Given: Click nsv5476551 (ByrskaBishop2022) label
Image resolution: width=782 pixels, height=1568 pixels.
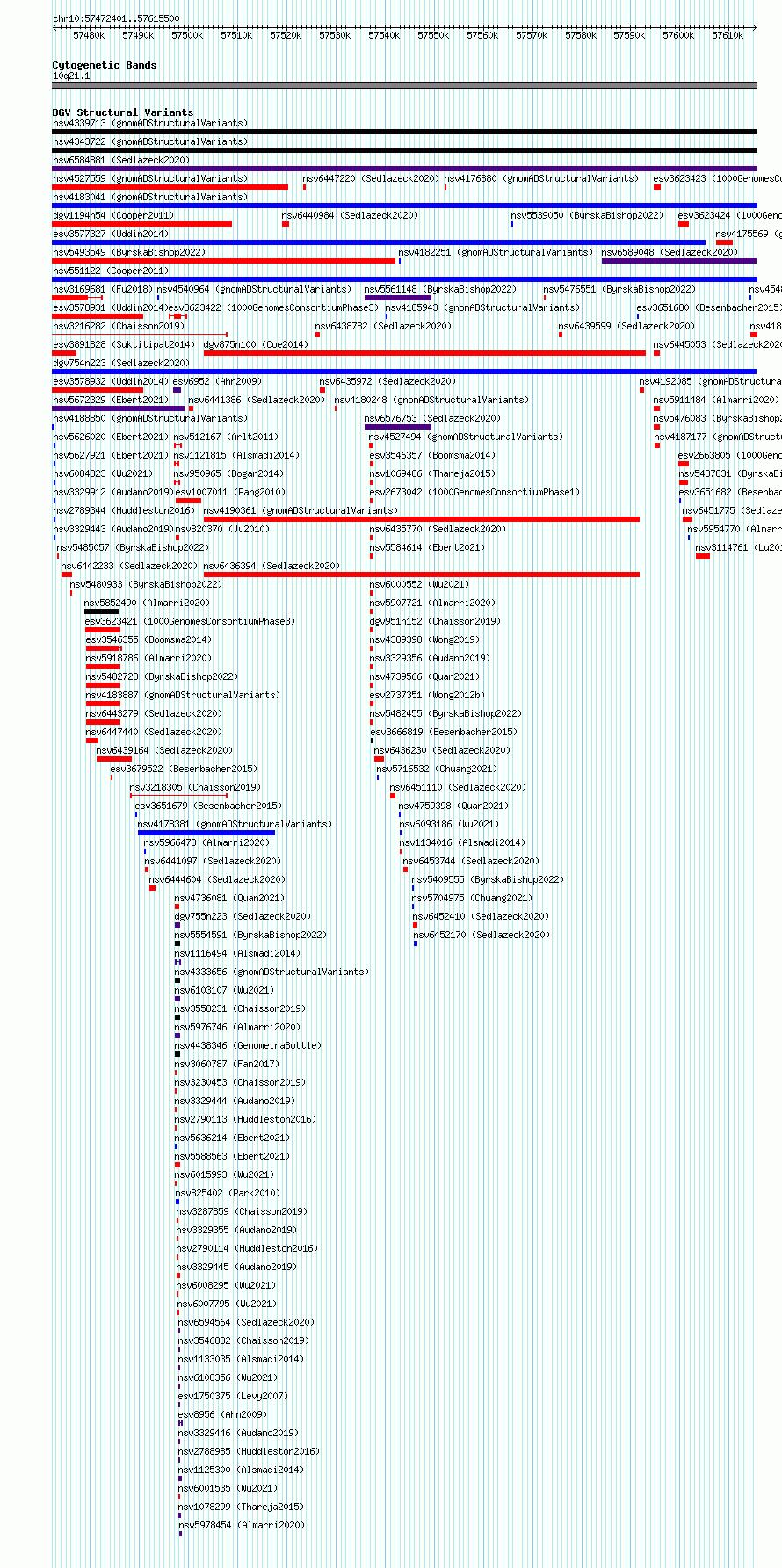Looking at the screenshot, I should (x=619, y=289).
